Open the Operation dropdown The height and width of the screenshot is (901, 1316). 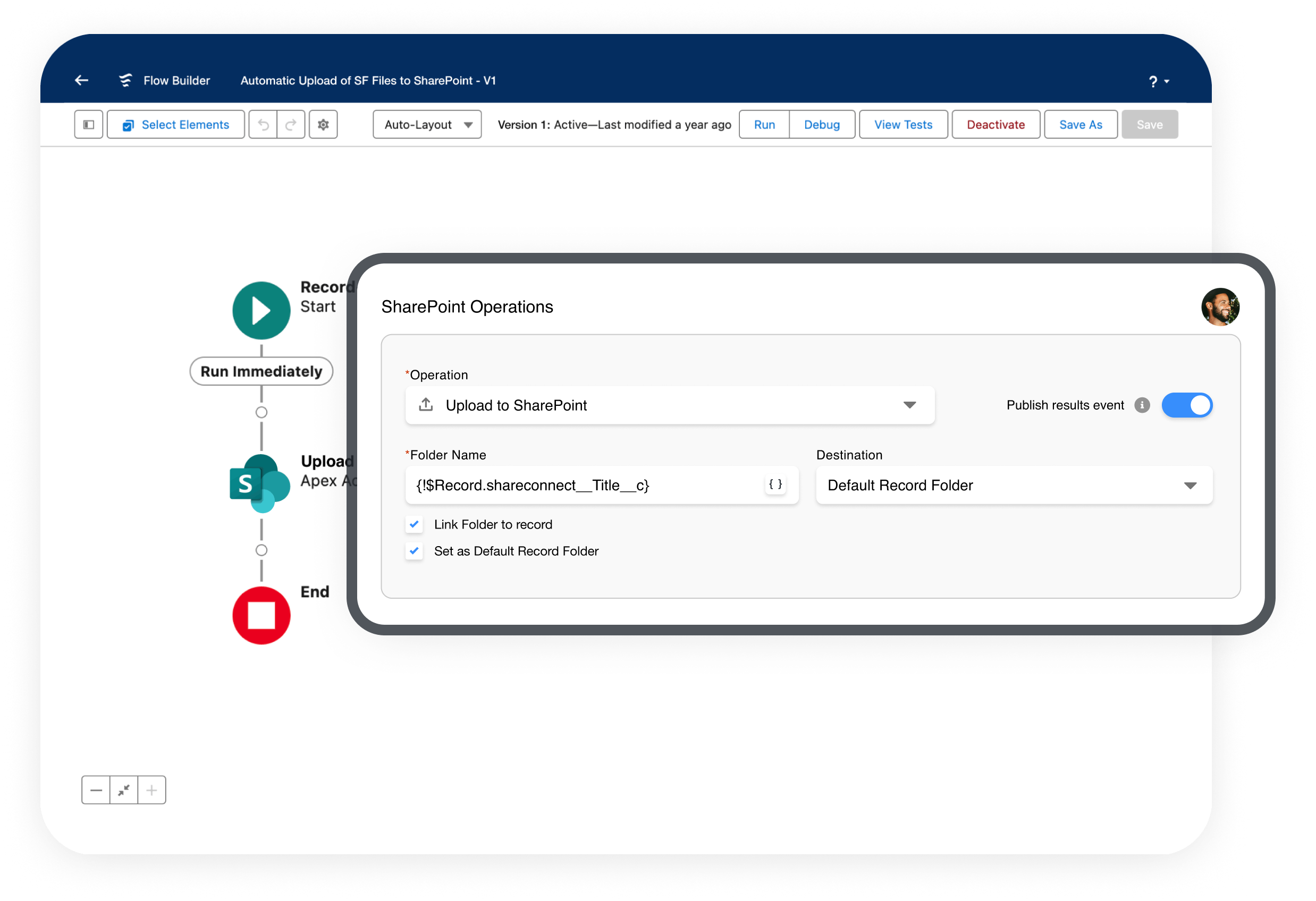click(670, 405)
